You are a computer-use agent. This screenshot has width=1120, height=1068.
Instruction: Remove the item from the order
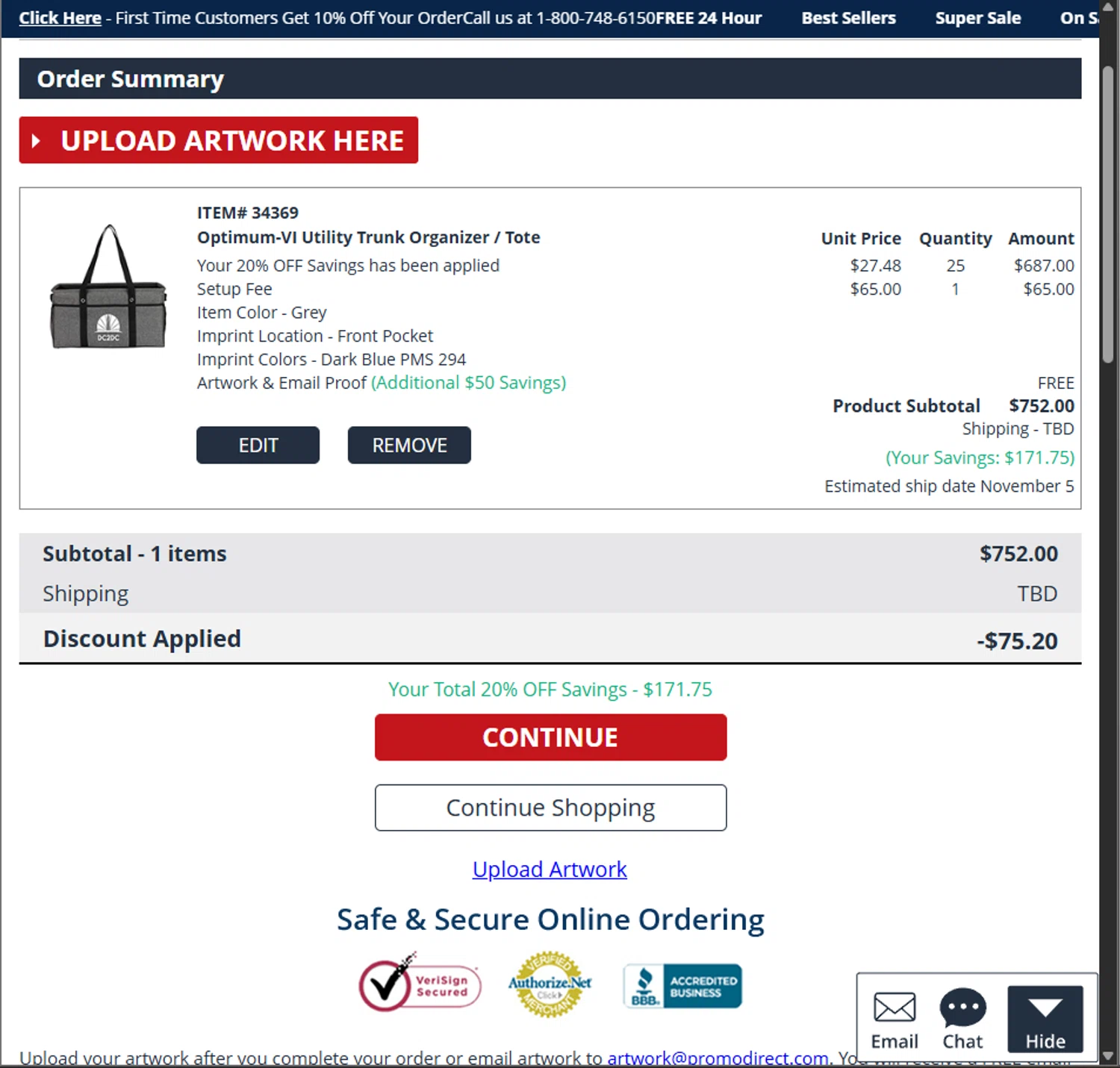[409, 446]
